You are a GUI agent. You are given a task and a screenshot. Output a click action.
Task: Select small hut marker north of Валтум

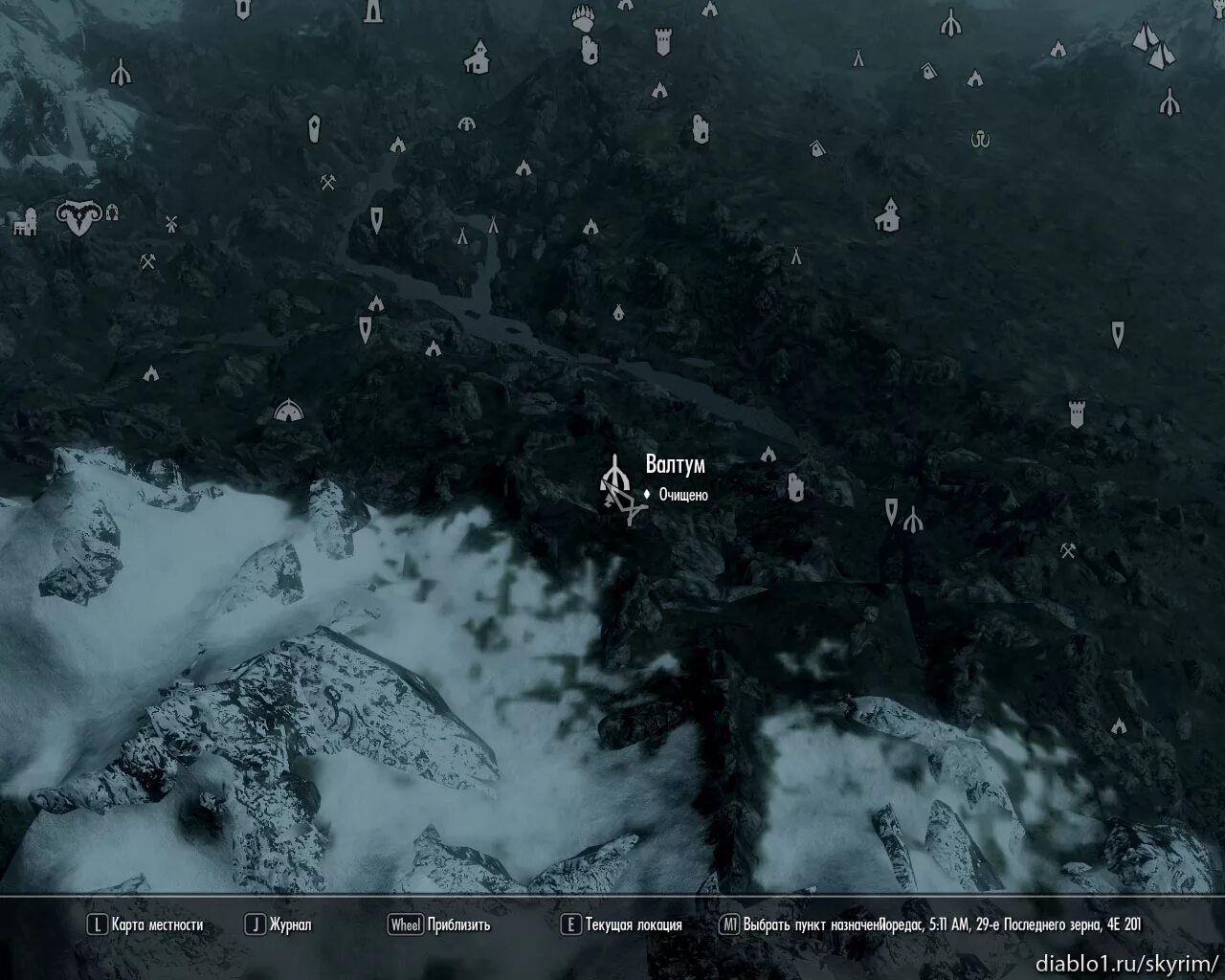click(618, 312)
